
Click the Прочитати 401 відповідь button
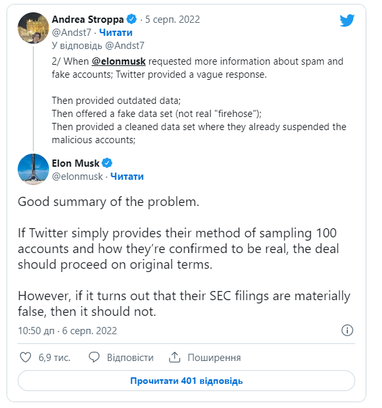pyautogui.click(x=186, y=381)
